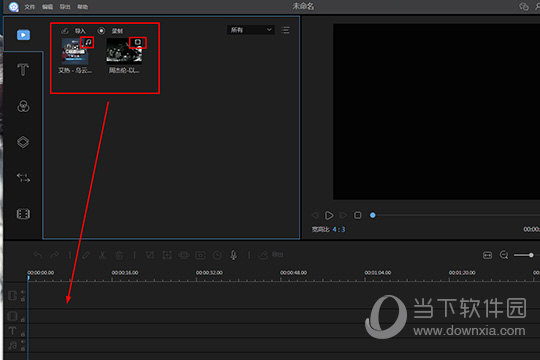Open the Elements film-strip panel in sidebar
Screen dimensions: 540x360
point(23,214)
